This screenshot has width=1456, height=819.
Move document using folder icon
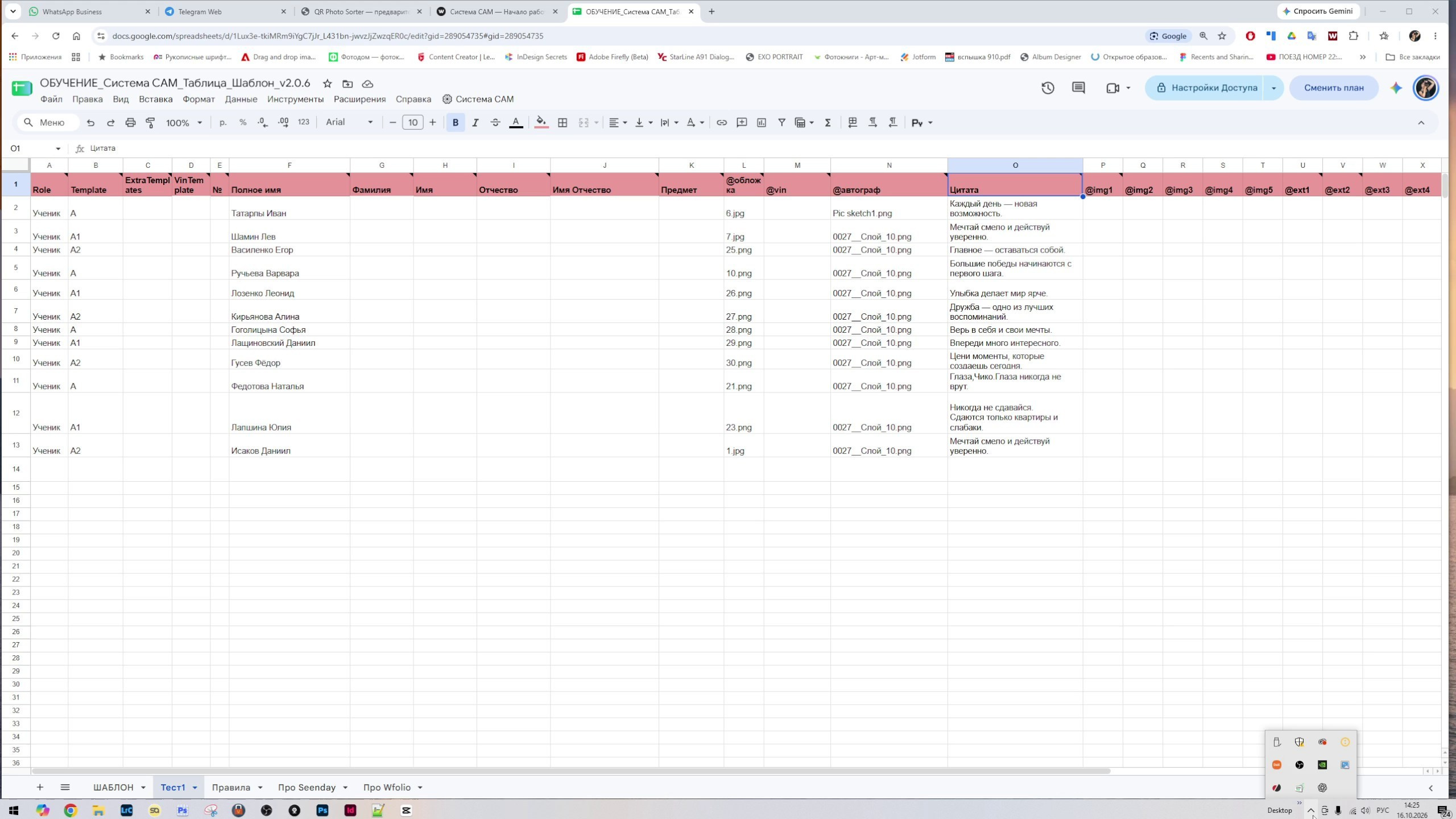click(x=348, y=84)
